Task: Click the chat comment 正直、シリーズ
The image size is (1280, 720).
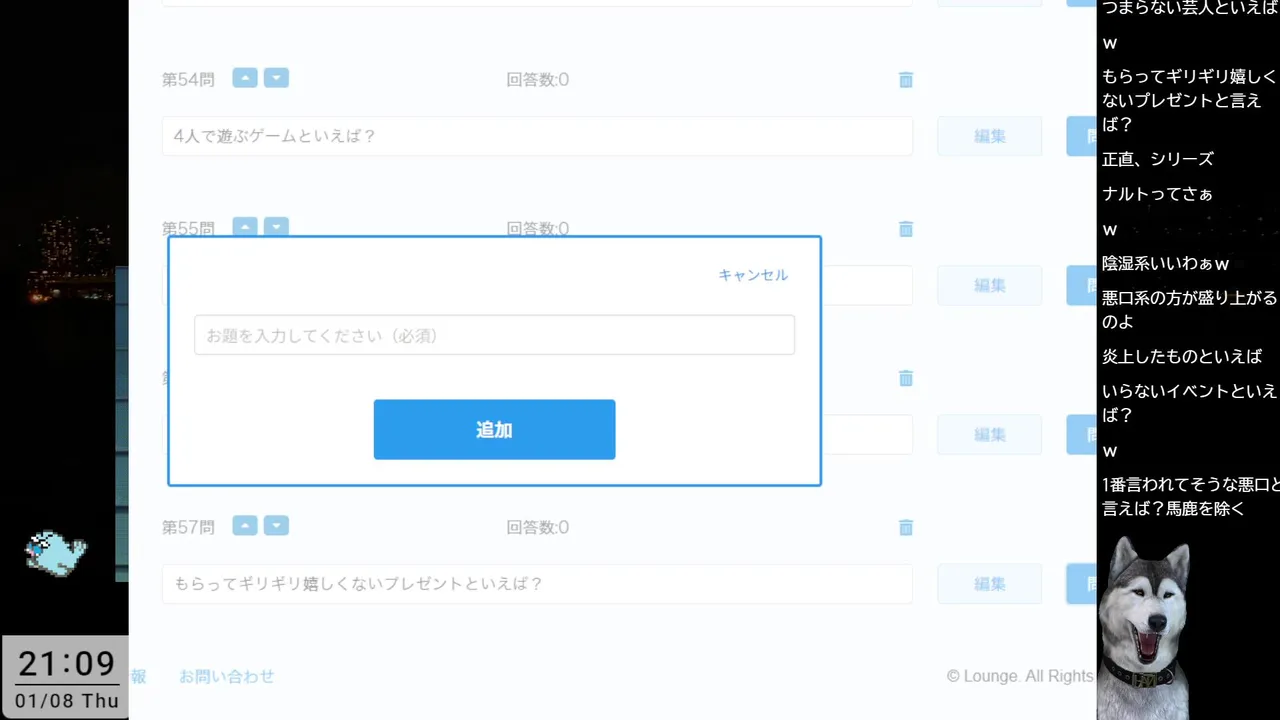Action: point(1157,159)
